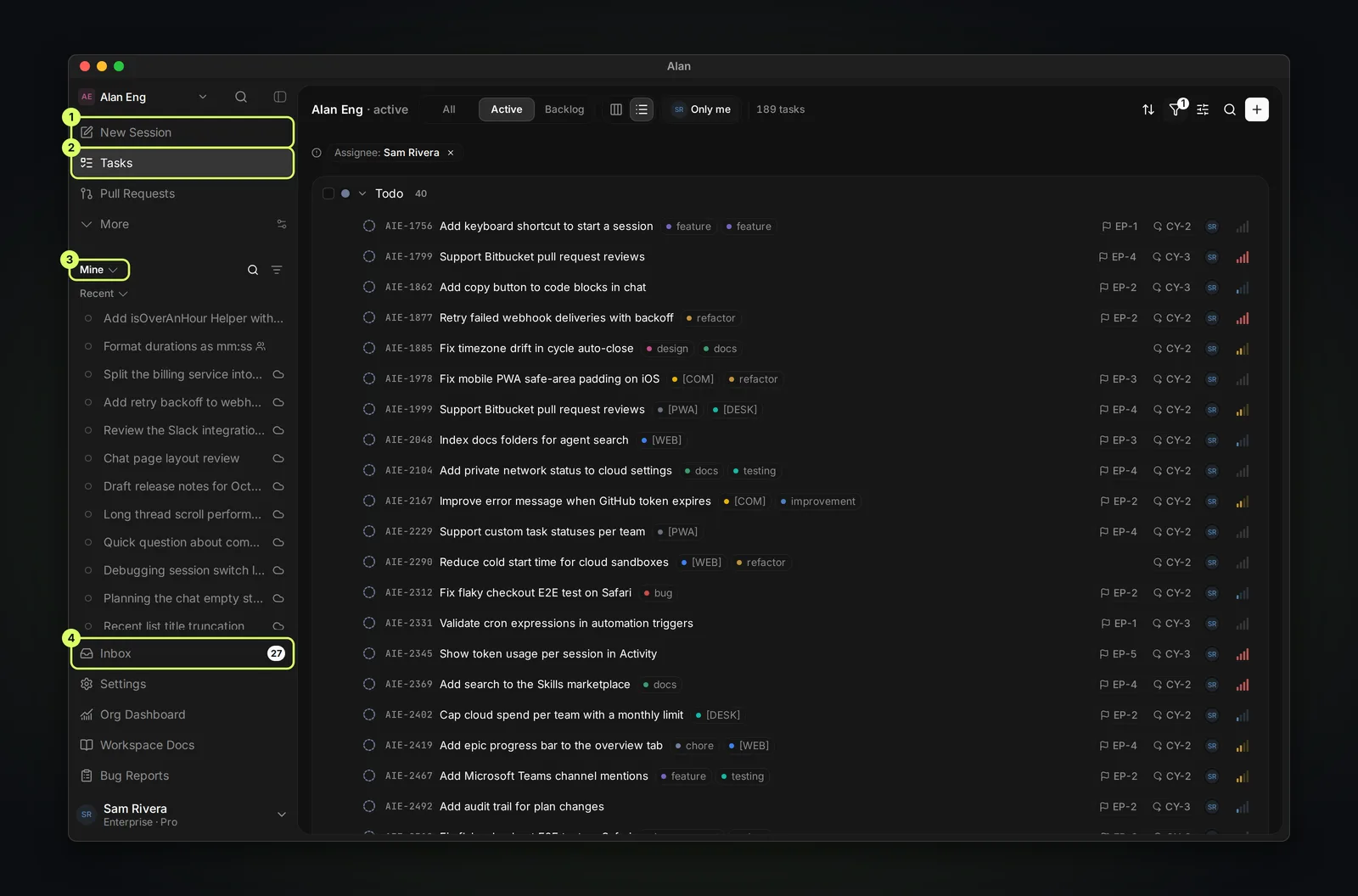Select the Active tab
The width and height of the screenshot is (1358, 896).
pos(507,109)
